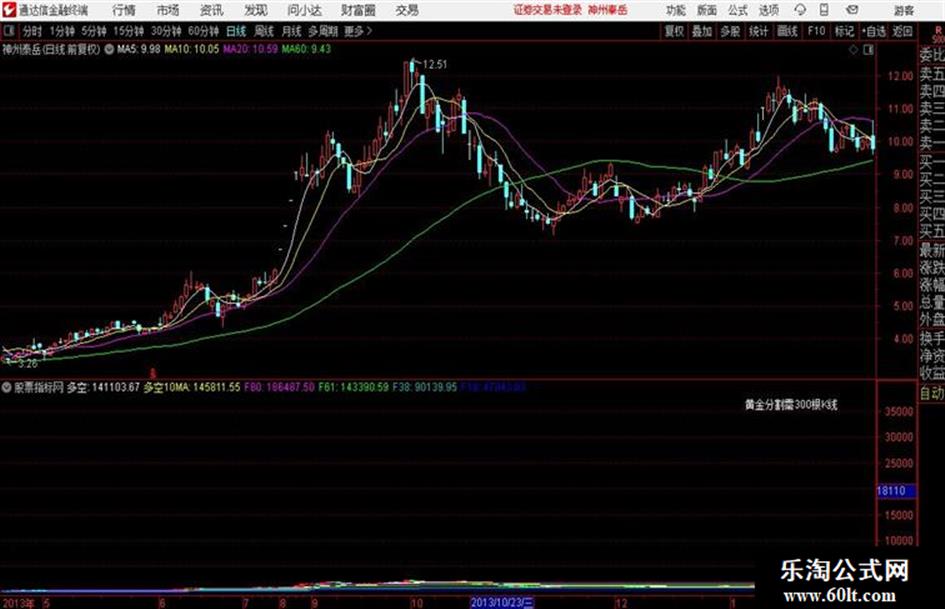
Task: Click the 神州泰岳(日线 前复权) chart title
Action: pos(51,49)
